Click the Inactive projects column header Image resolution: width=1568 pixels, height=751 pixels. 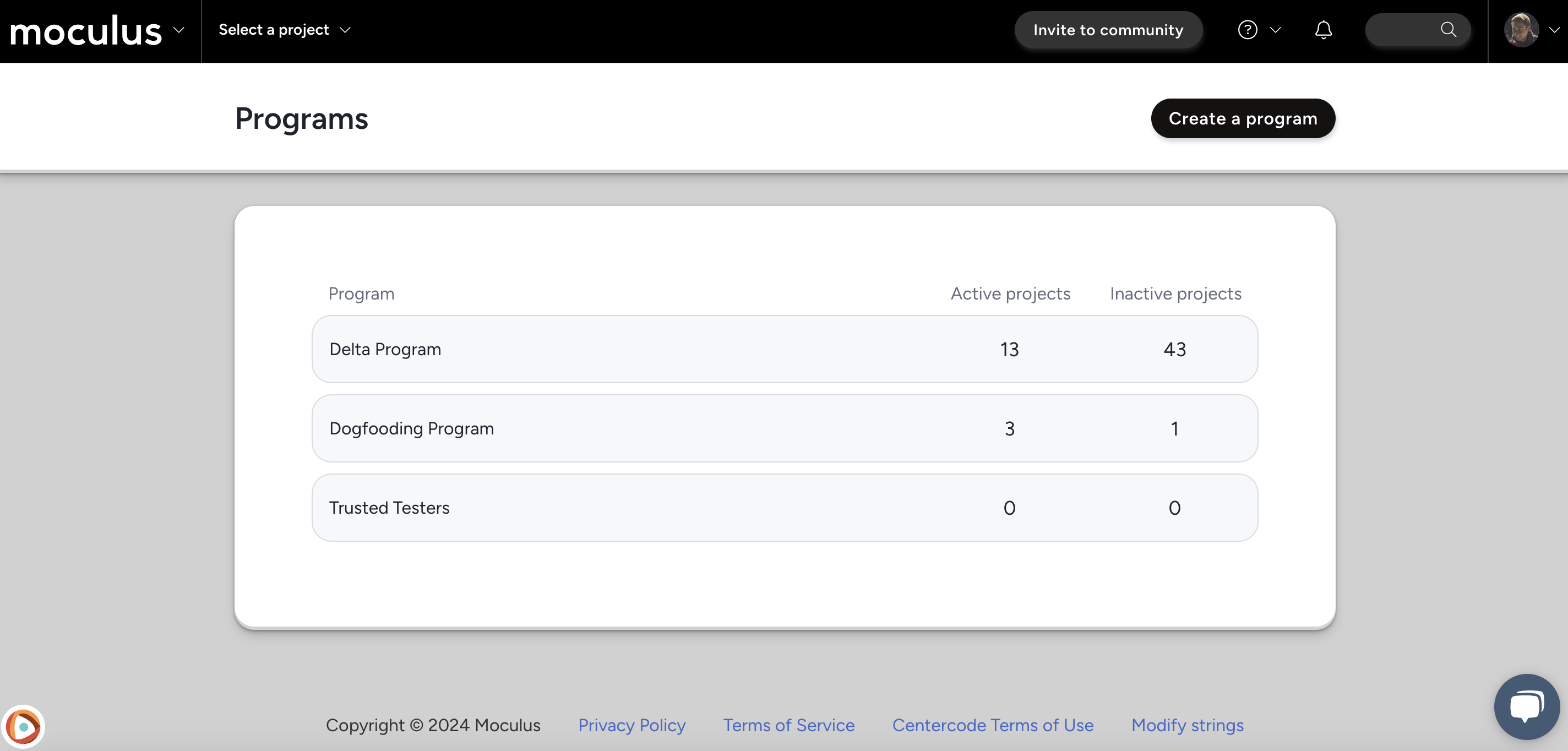1175,293
